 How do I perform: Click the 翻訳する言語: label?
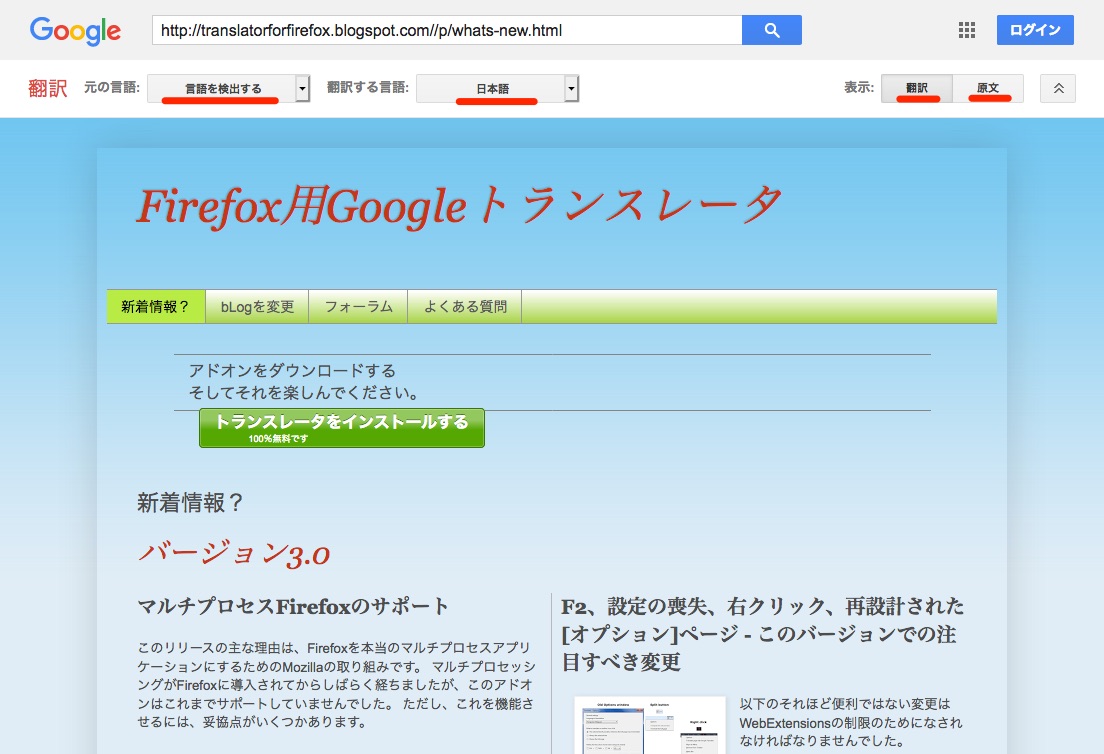coord(368,87)
